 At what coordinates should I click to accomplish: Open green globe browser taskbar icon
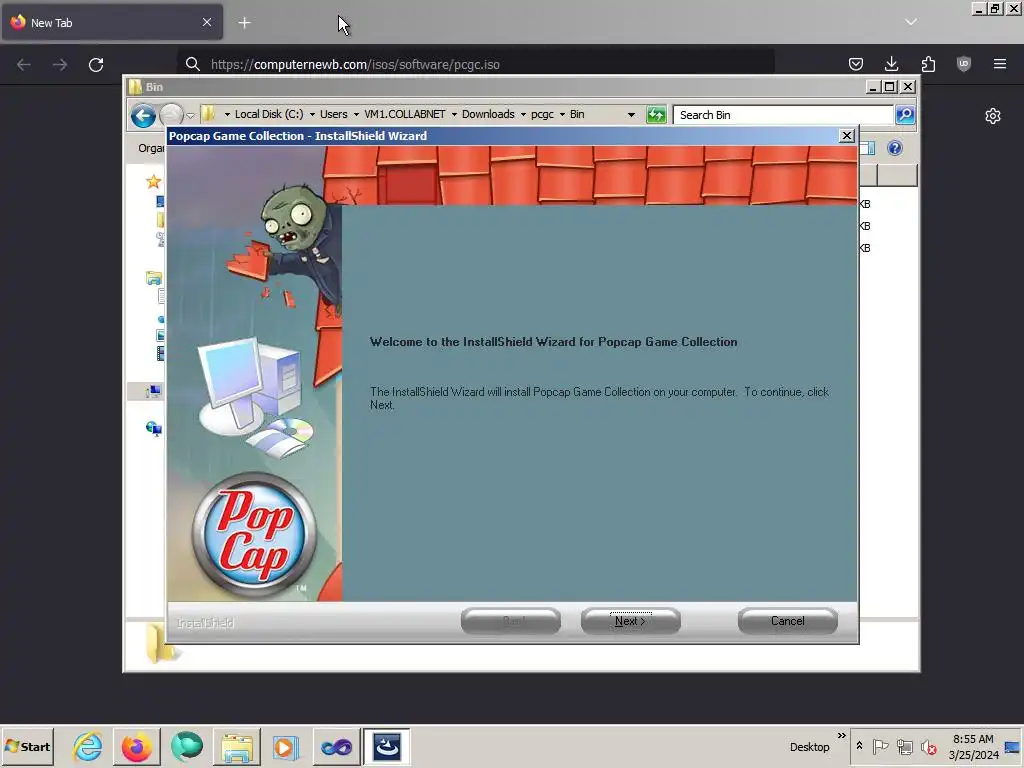pos(187,746)
